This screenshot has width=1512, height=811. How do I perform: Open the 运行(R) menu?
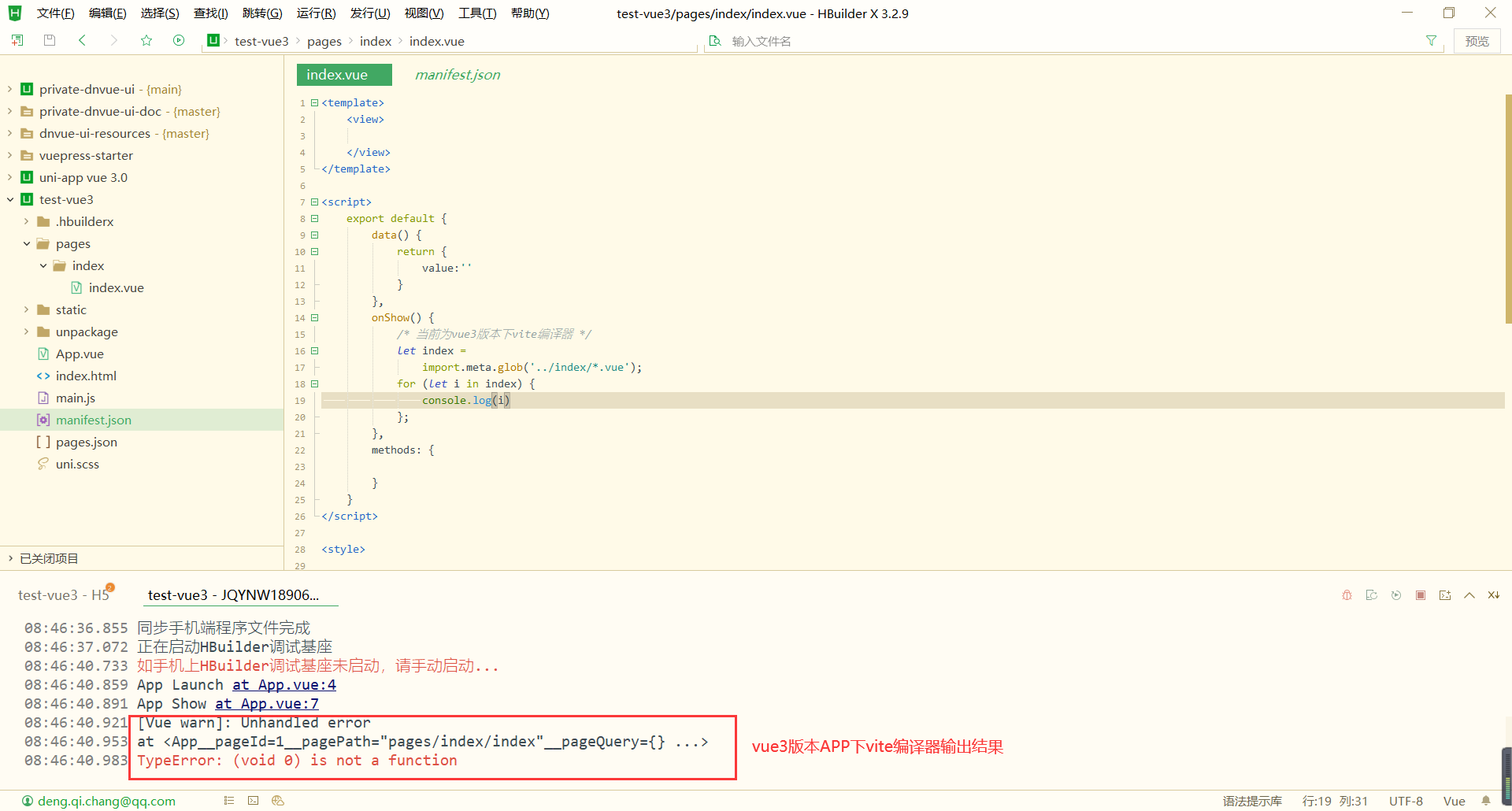click(316, 13)
